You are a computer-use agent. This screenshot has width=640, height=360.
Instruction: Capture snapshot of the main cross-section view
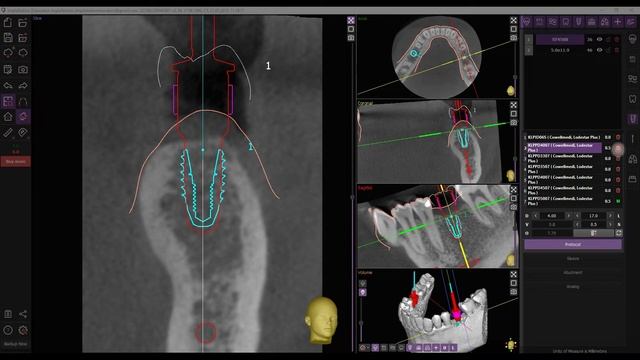[351, 38]
